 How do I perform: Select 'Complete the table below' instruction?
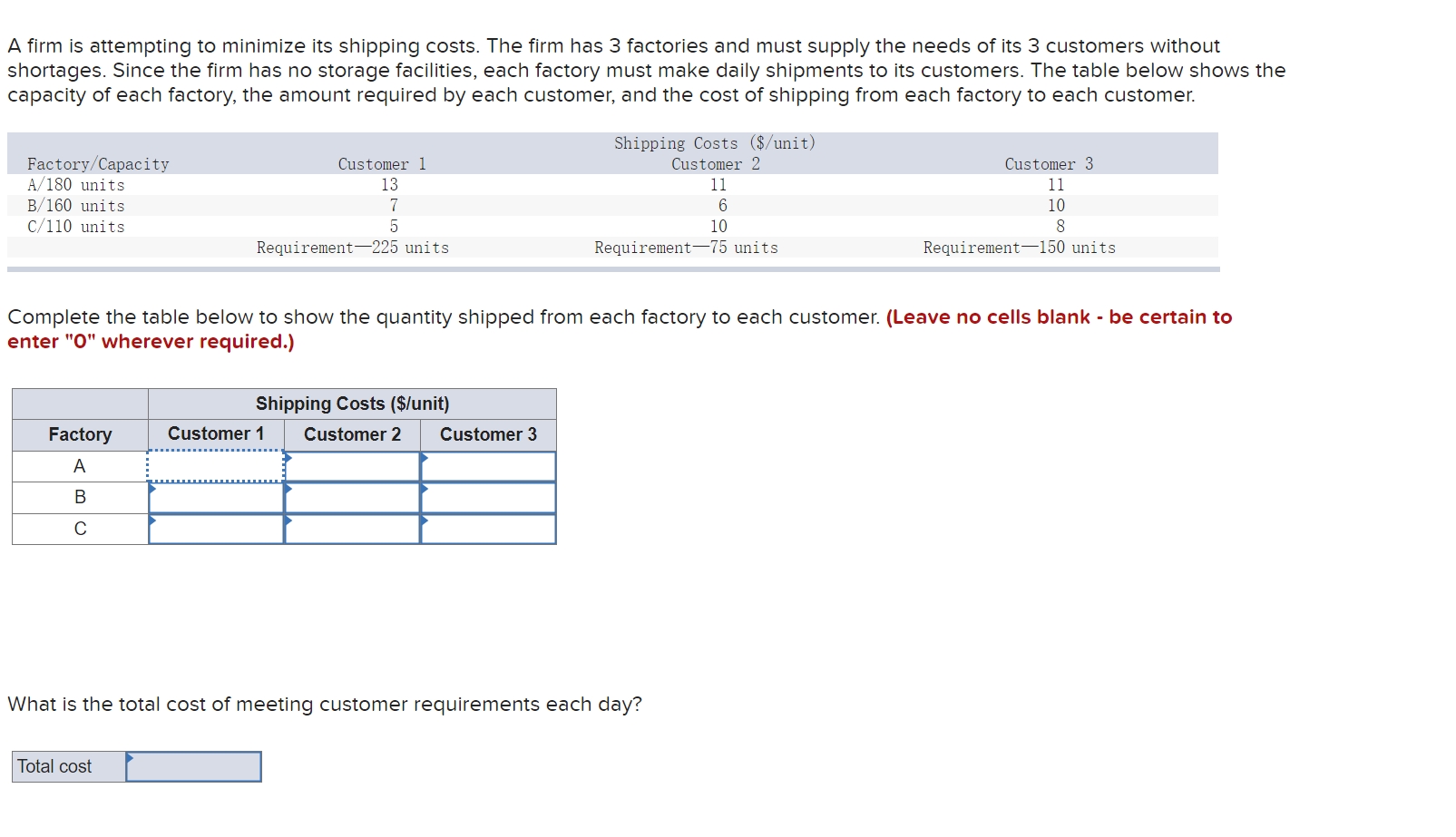(x=444, y=316)
